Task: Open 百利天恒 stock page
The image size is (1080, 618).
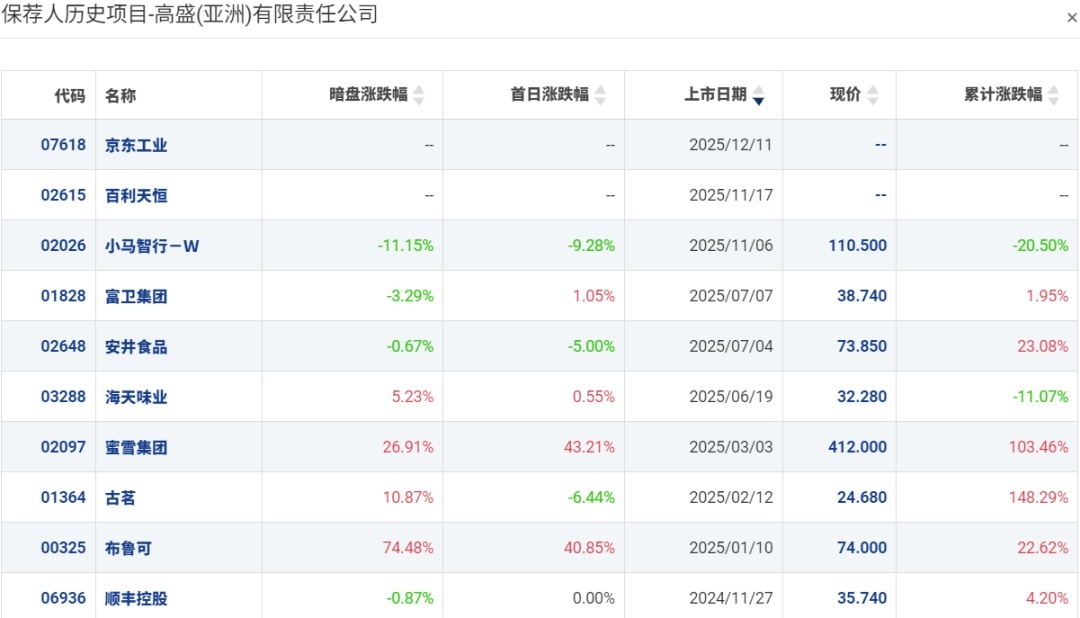Action: coord(136,196)
